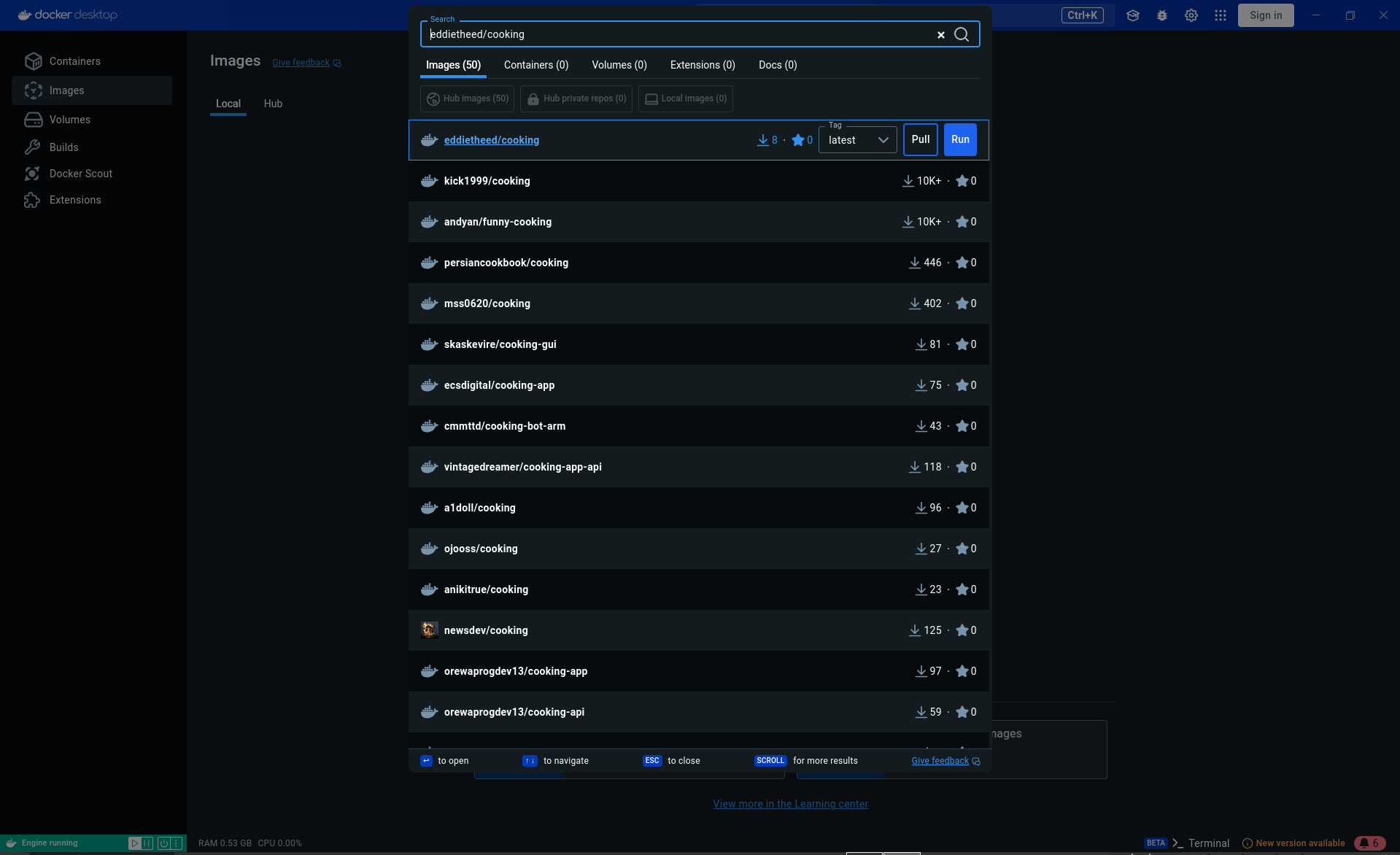Clear the search field with the X
Image resolution: width=1400 pixels, height=855 pixels.
coord(941,34)
